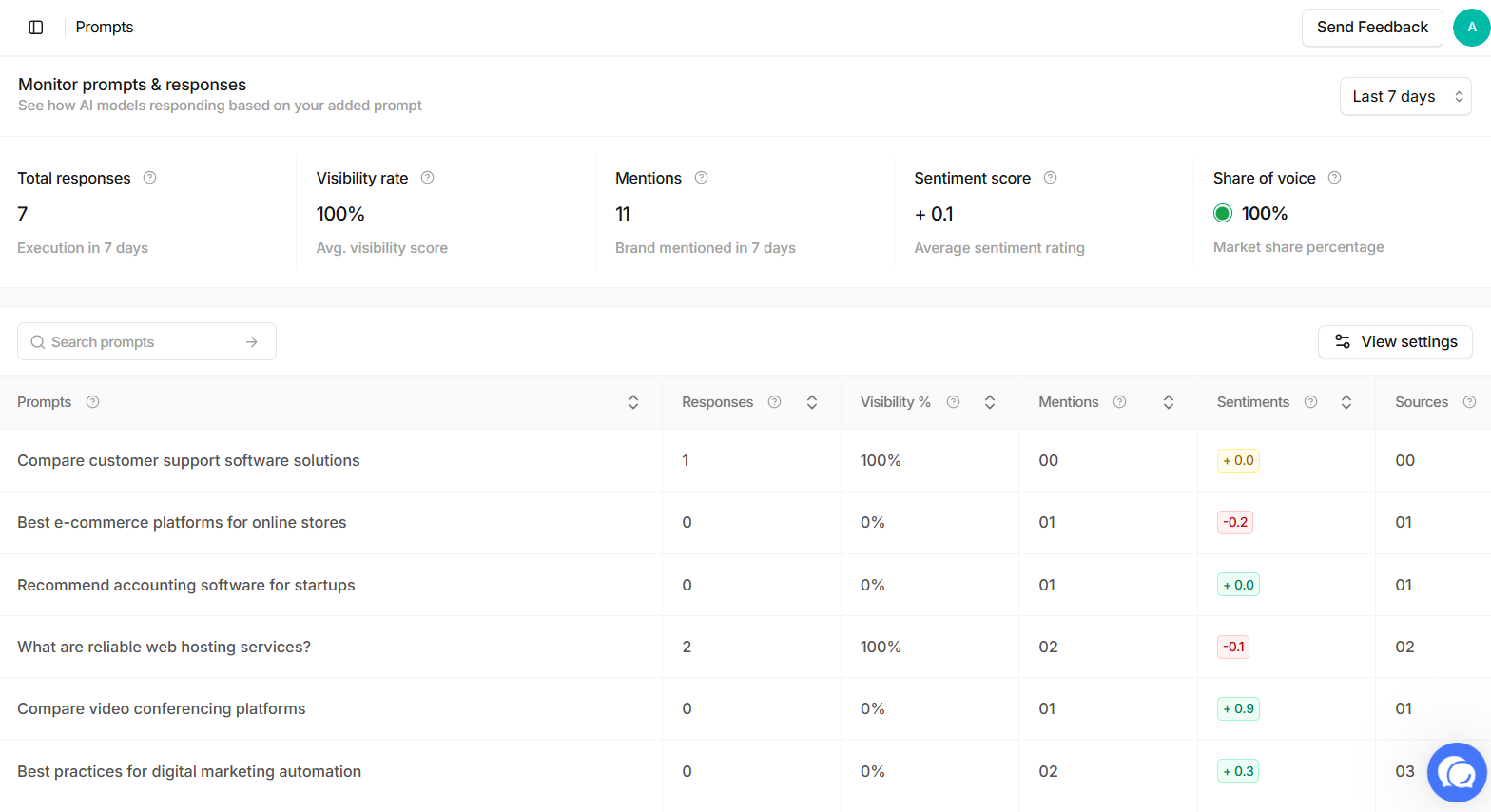Click the Search prompts field
Screen dimensions: 1491x812
146,342
